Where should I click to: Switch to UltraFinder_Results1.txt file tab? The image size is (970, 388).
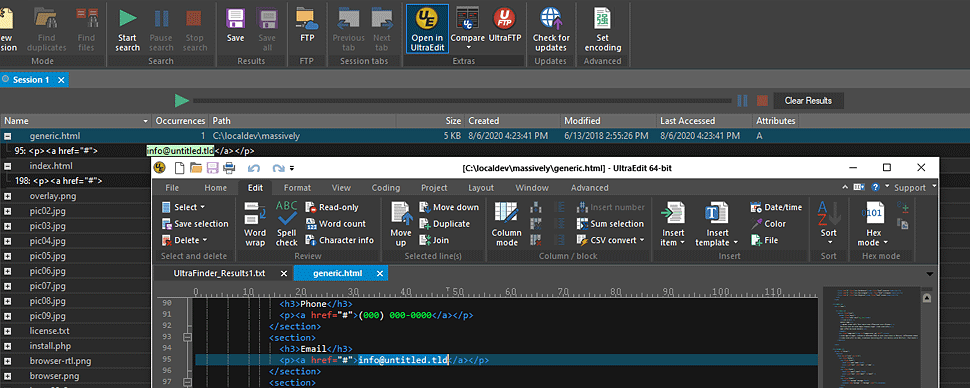219,273
